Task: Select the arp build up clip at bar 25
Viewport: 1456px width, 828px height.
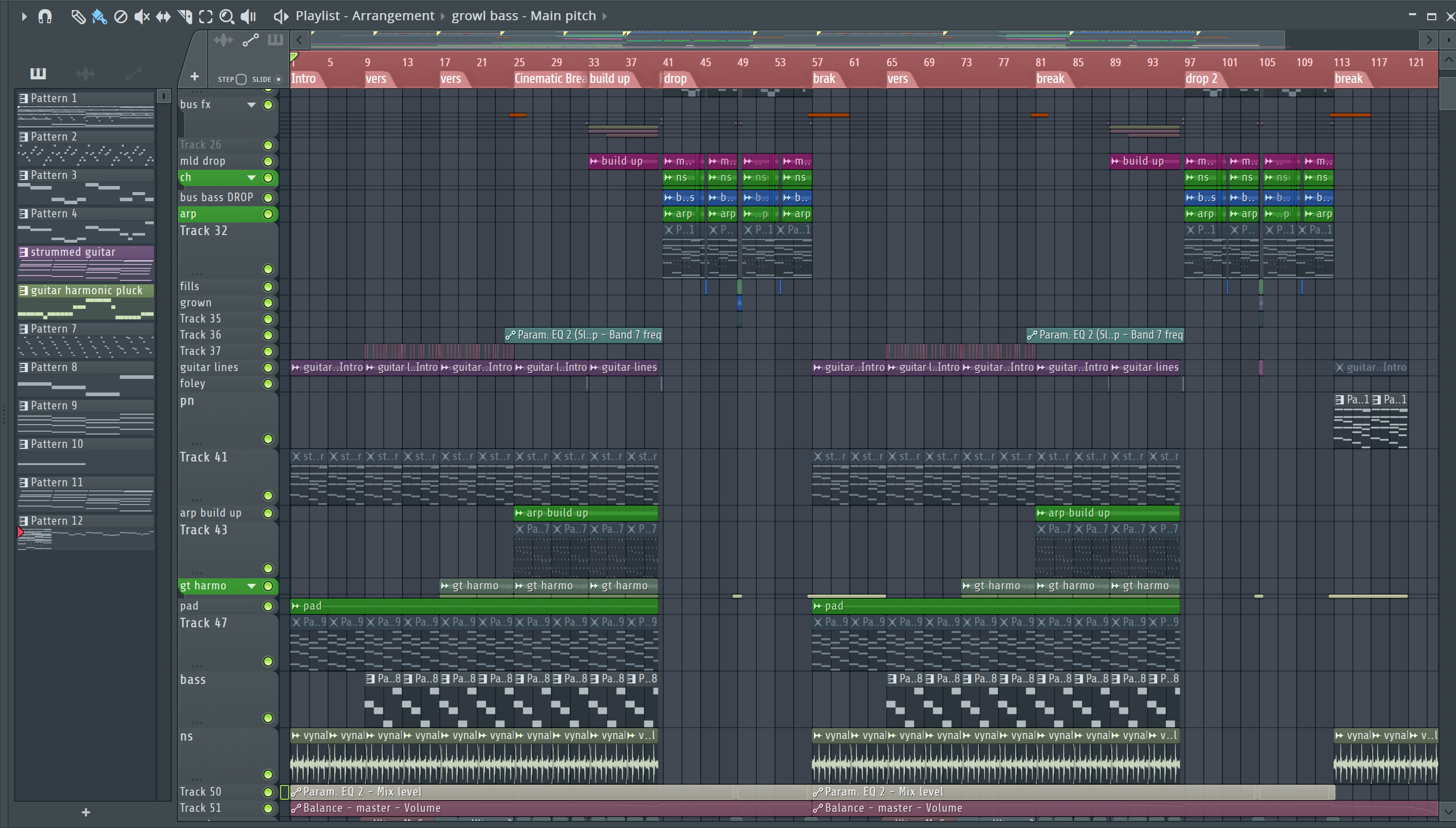Action: [586, 513]
